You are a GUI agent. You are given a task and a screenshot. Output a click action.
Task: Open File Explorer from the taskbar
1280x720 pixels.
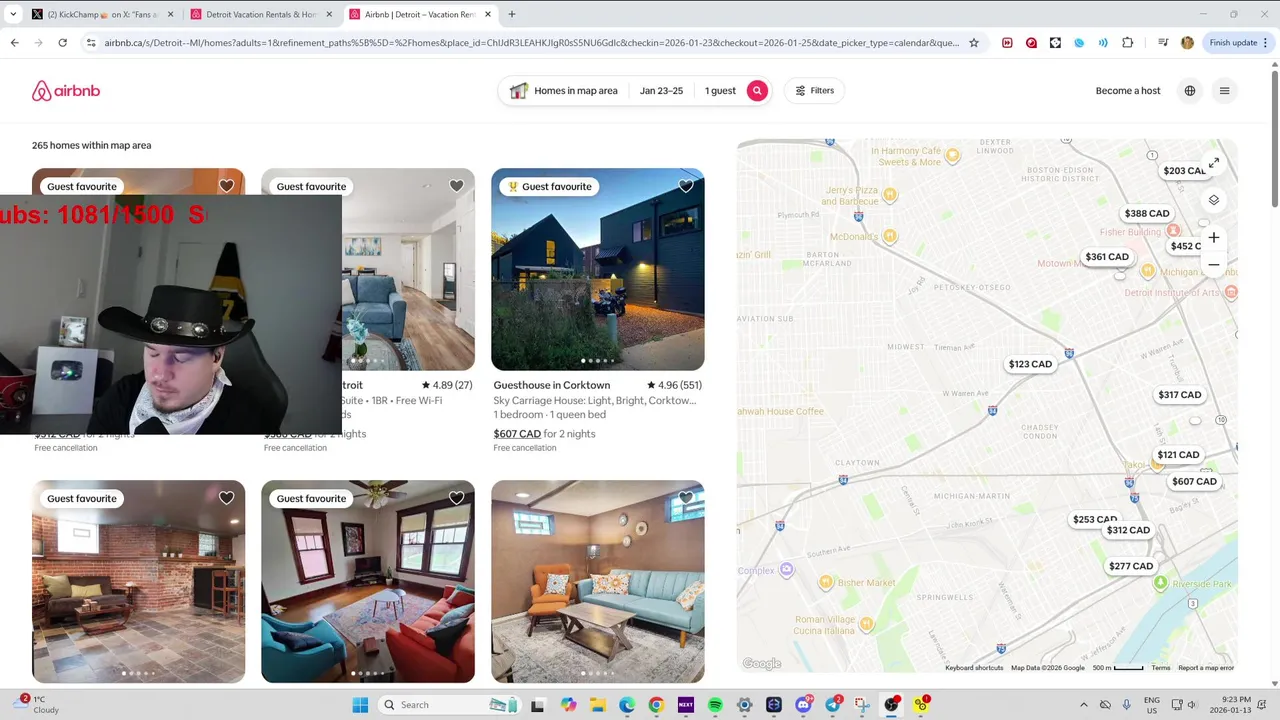[598, 705]
